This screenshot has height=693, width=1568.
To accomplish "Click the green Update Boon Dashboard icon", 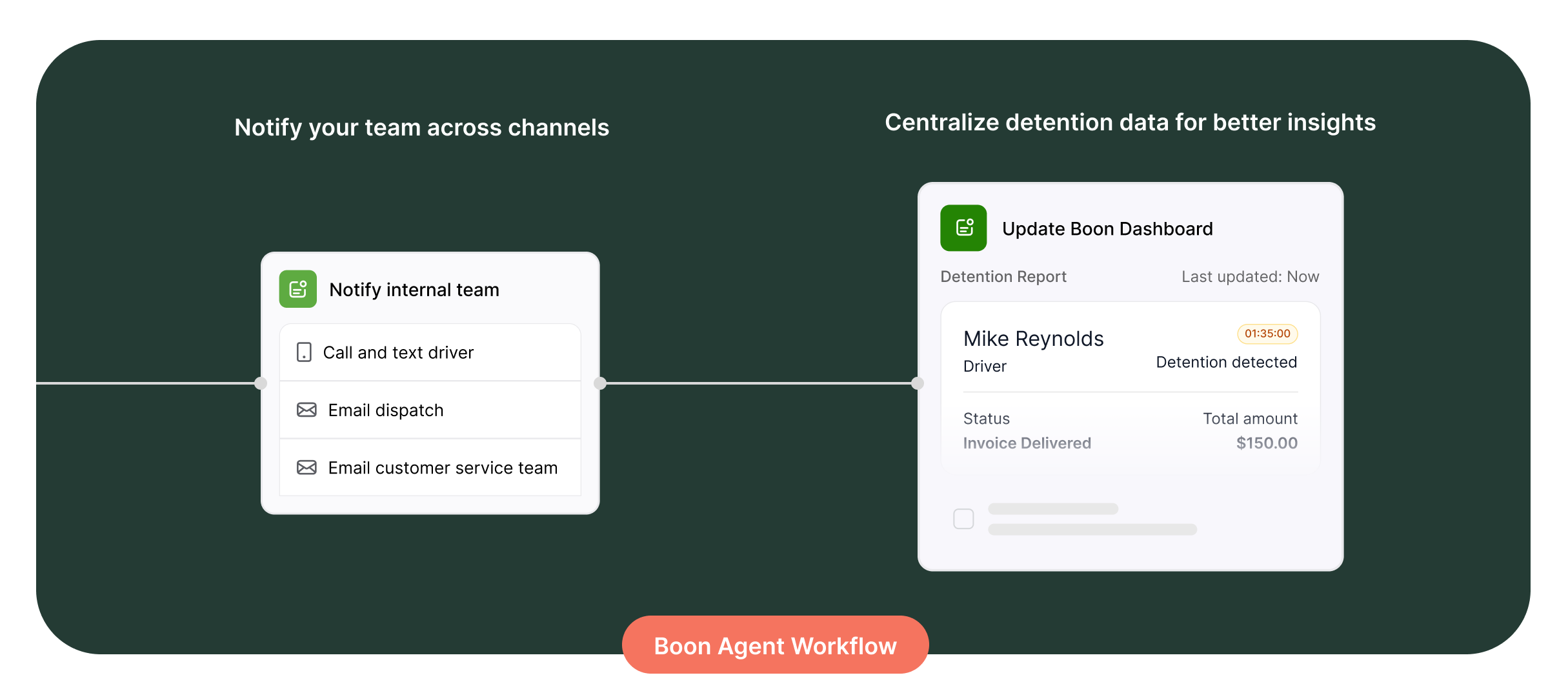I will tap(963, 228).
